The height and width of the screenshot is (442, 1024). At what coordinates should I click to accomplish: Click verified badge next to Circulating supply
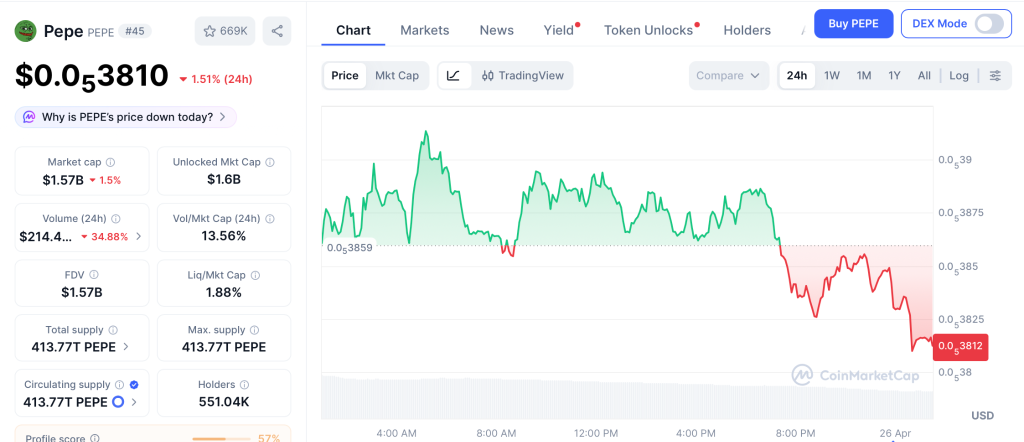click(134, 384)
